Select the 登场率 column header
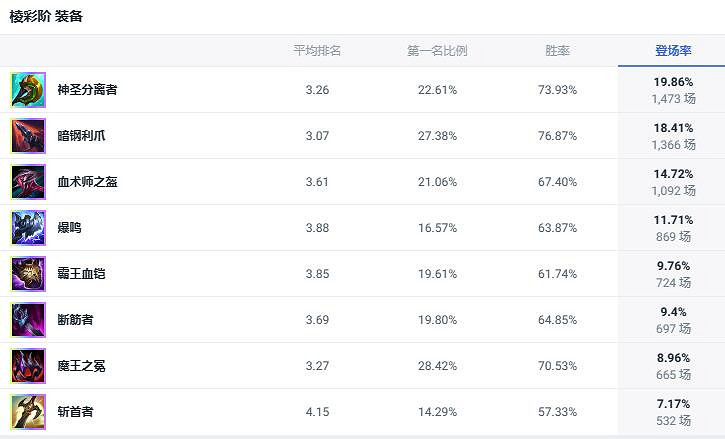 pos(673,51)
